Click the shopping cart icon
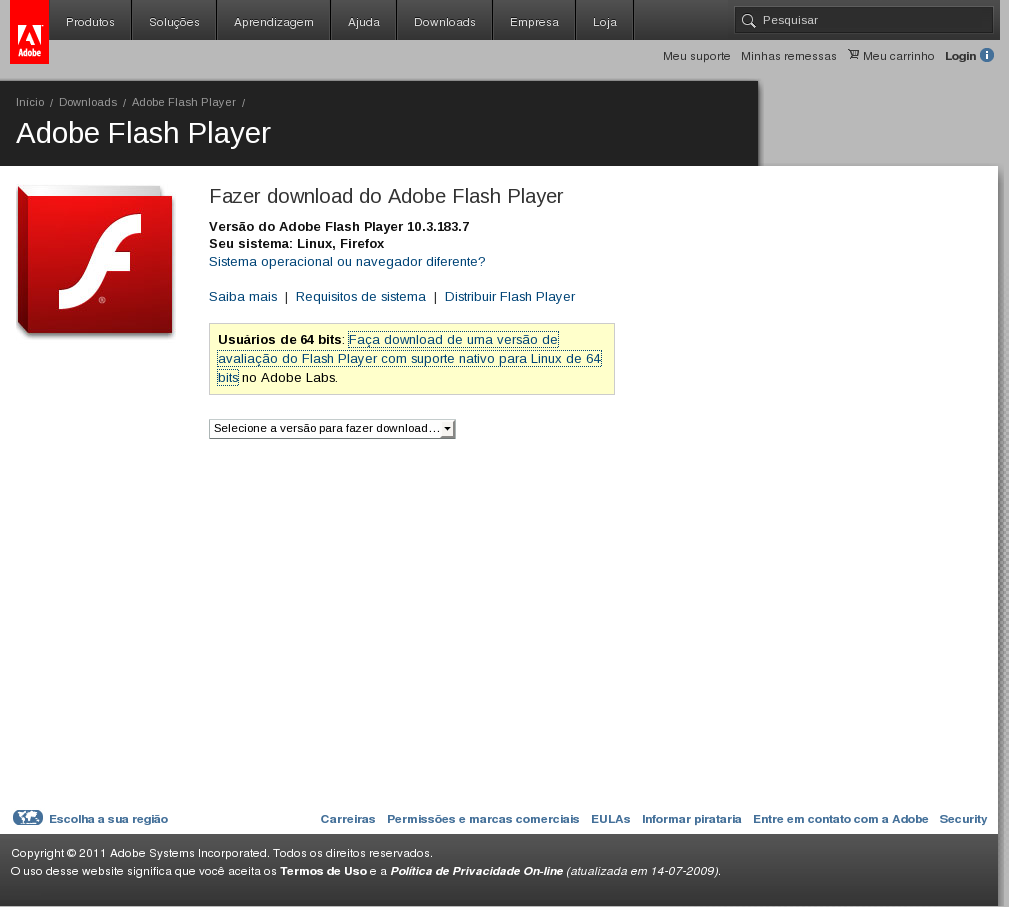This screenshot has height=907, width=1009. click(x=853, y=55)
